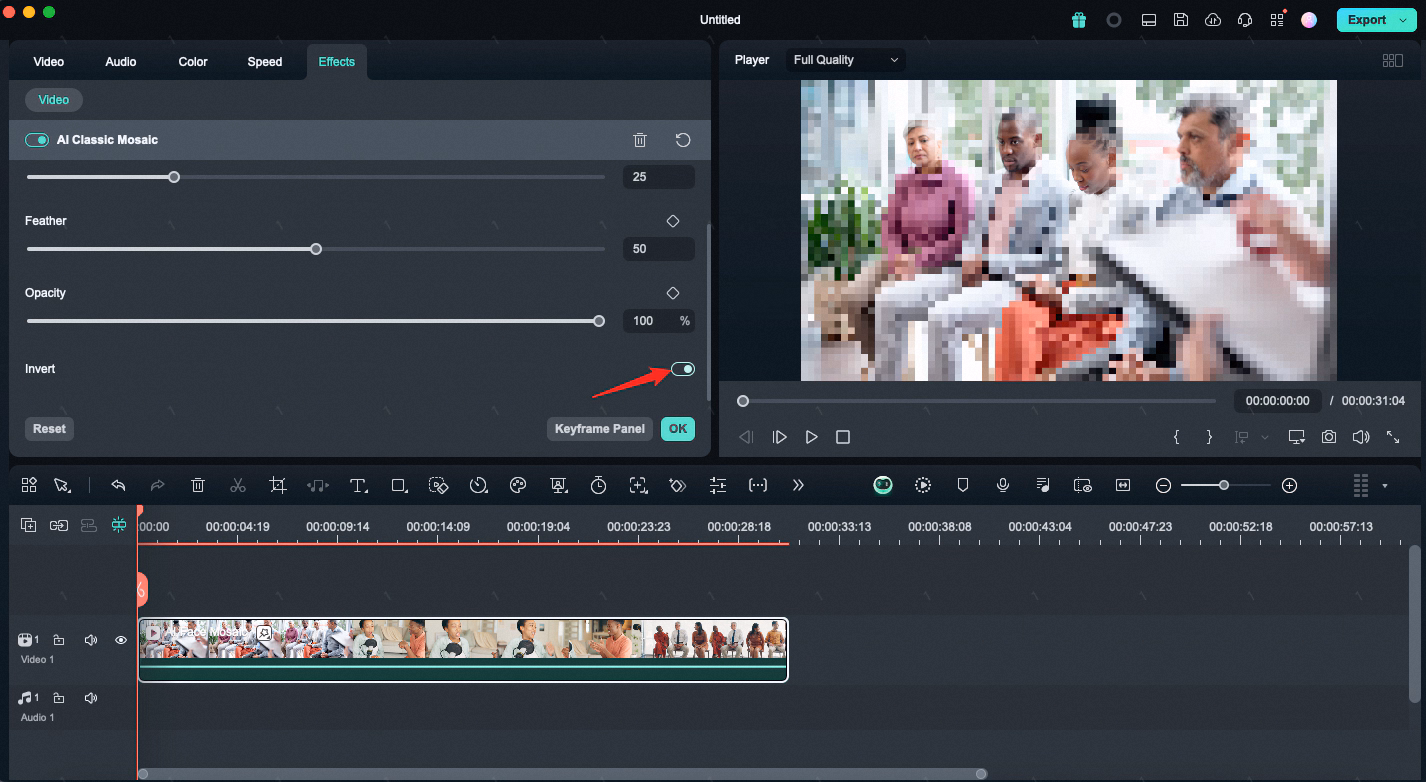Disable the AI Classic Mosaic effect switch
The image size is (1426, 782).
(37, 140)
